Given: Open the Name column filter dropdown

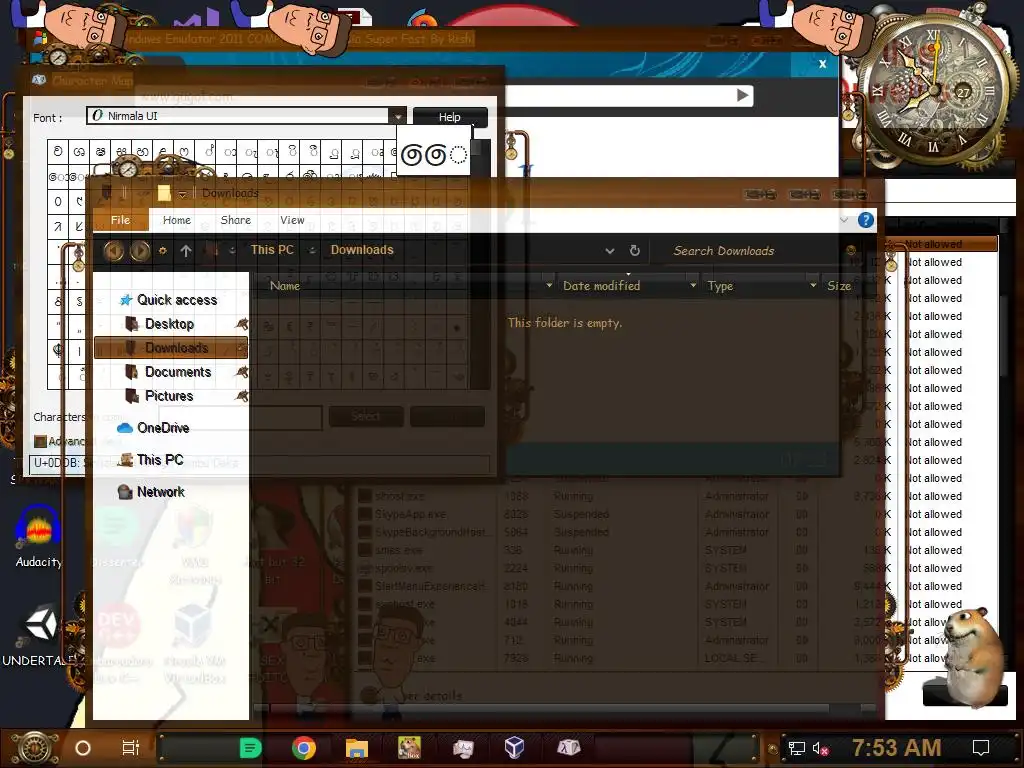Looking at the screenshot, I should tap(549, 286).
